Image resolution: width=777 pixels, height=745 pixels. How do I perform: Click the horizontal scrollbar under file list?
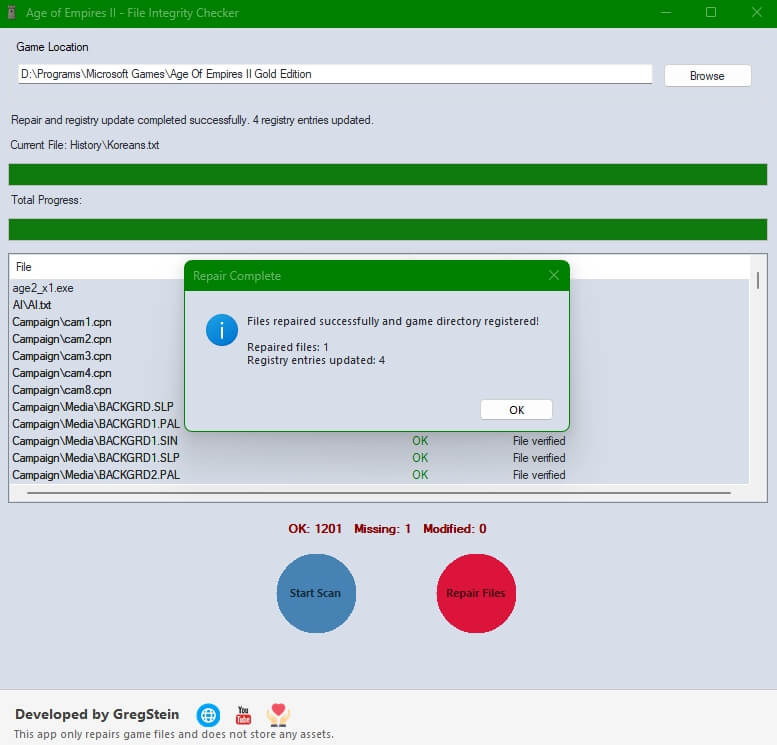(x=379, y=493)
